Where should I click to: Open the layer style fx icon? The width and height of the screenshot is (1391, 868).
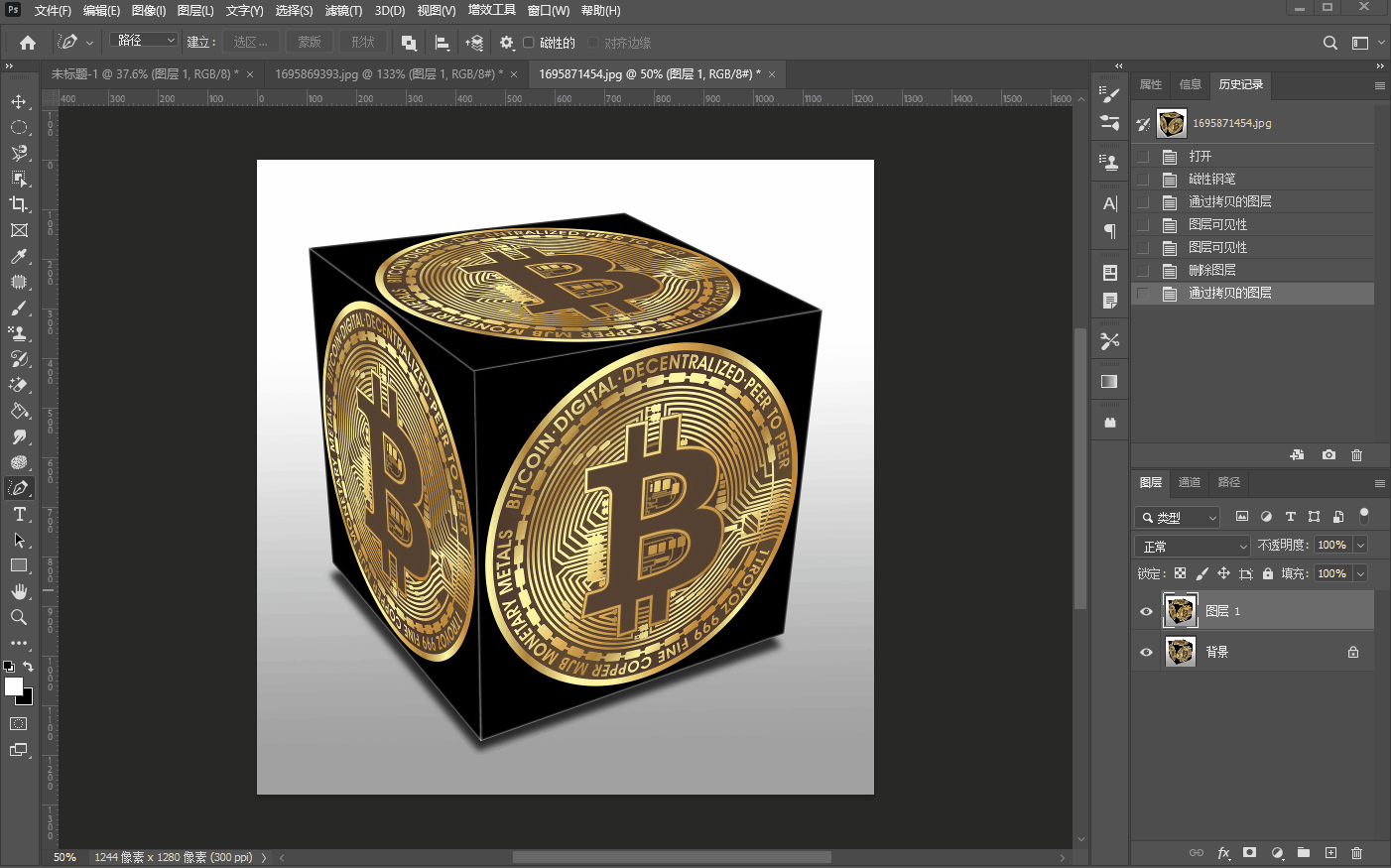(x=1223, y=852)
